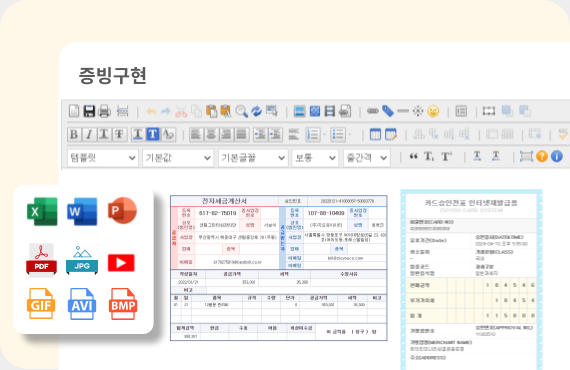Click the Print icon in toolbar

click(x=104, y=111)
